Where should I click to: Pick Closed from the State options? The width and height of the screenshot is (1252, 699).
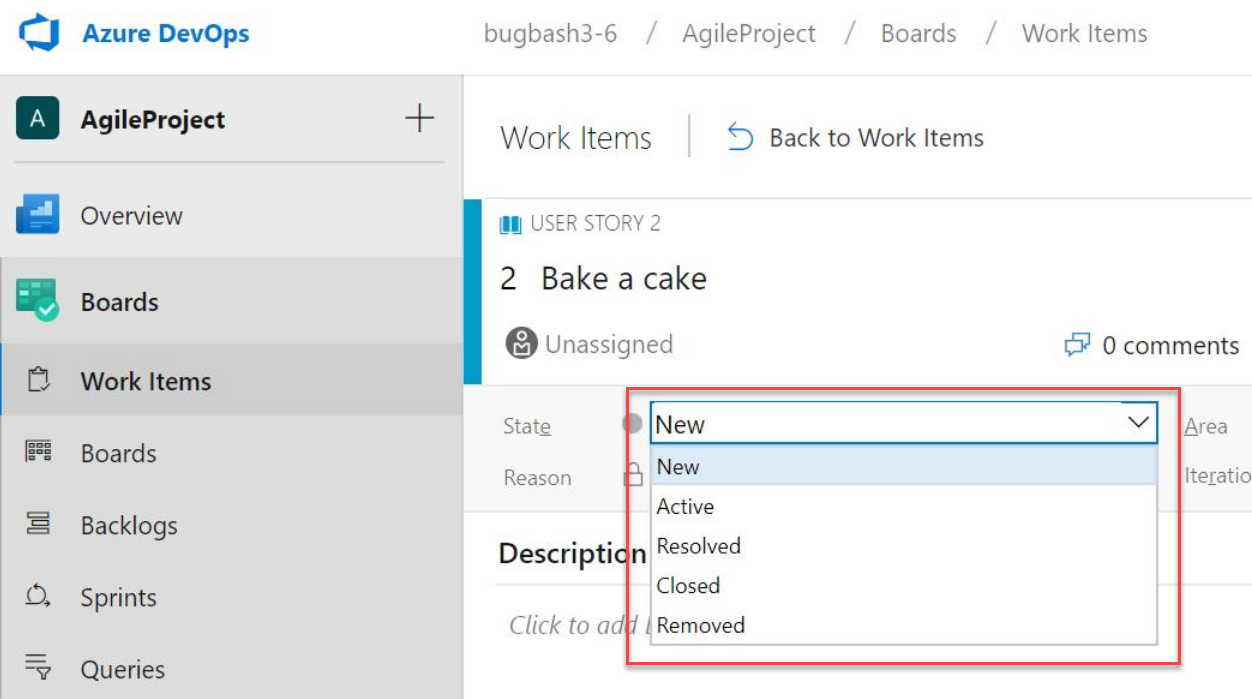(x=688, y=586)
